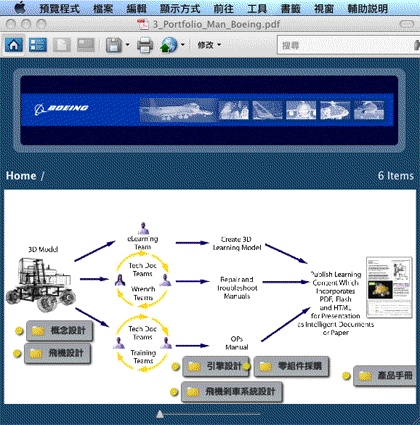Click yellow dot beside 產品手冊 folder
Screen dimensions: 420x425
point(346,376)
